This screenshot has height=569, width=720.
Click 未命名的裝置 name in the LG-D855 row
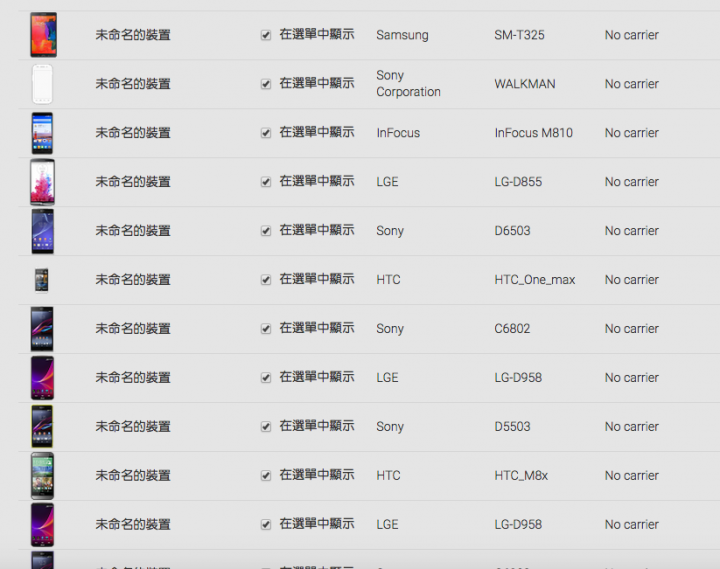point(133,182)
